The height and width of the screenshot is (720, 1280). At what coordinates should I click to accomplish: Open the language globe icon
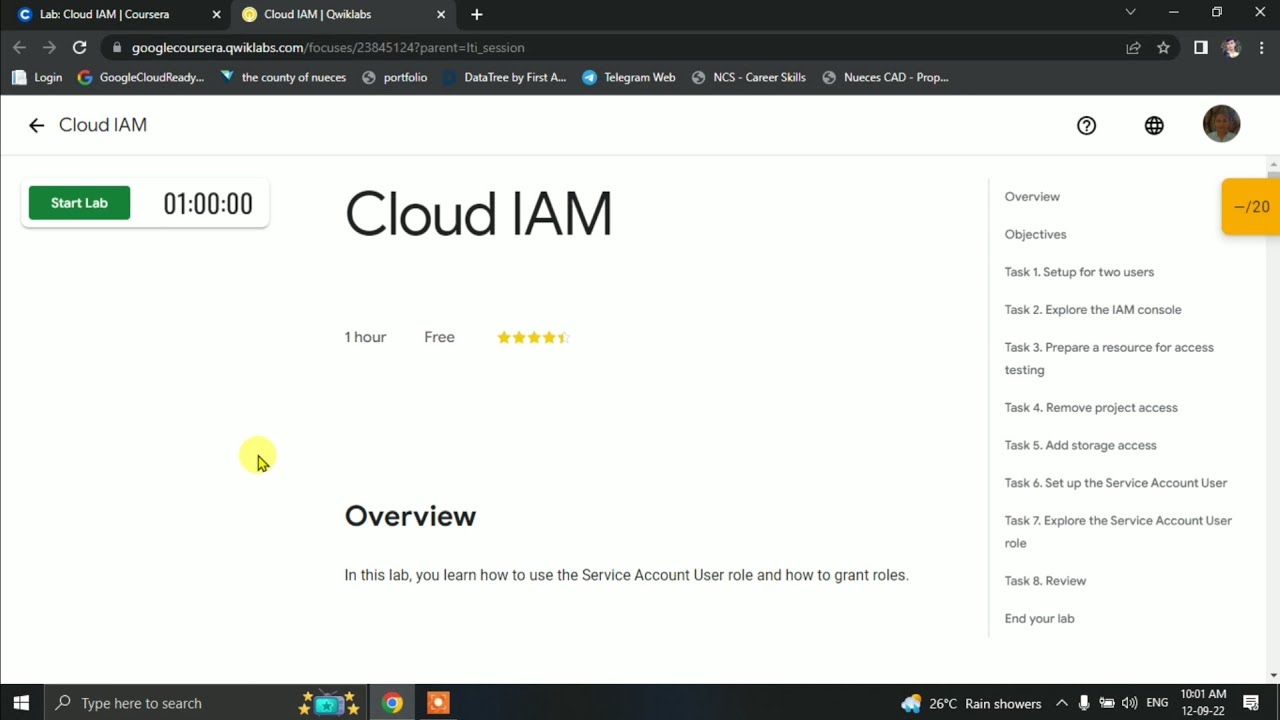(1154, 125)
